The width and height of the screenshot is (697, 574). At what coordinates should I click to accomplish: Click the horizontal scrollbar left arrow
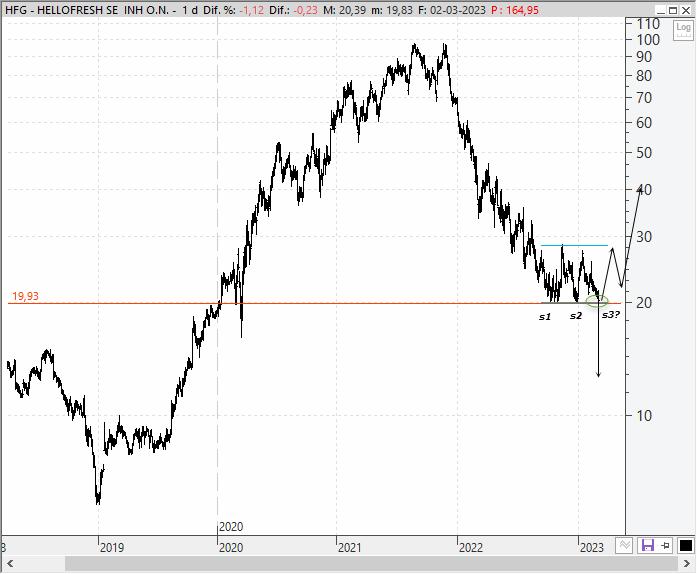tap(10, 564)
